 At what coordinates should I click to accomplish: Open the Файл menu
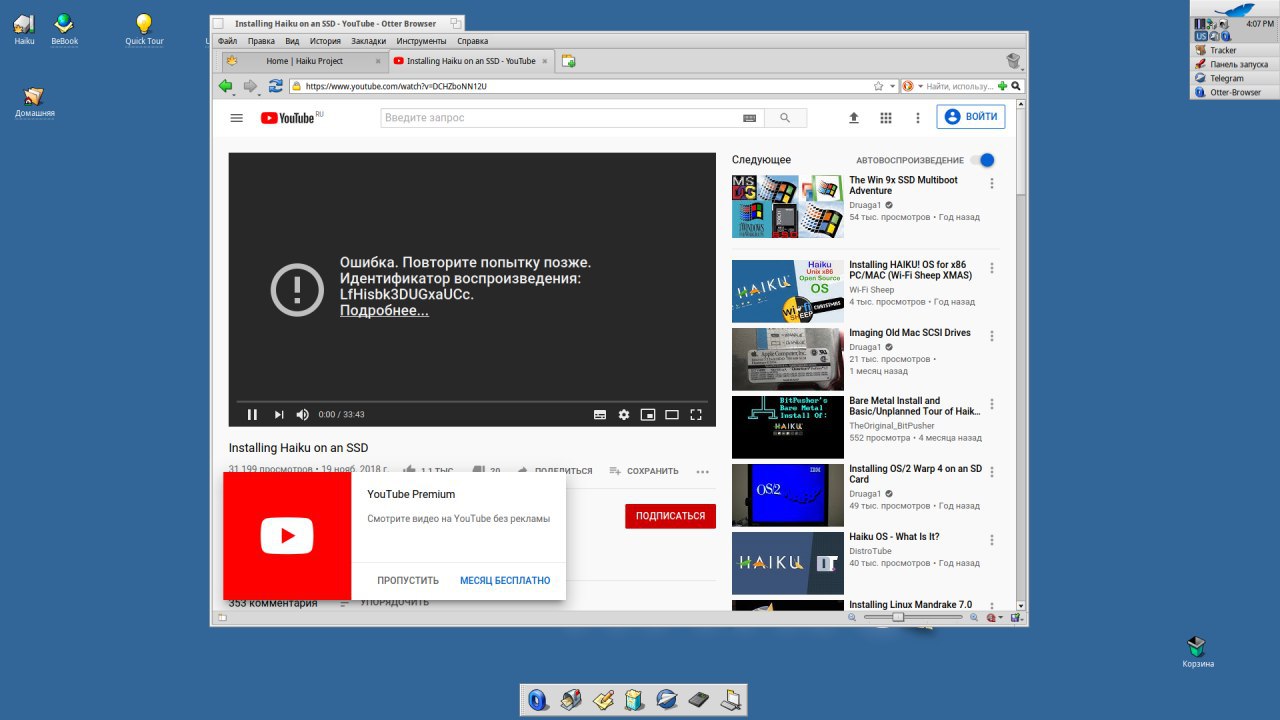(227, 41)
